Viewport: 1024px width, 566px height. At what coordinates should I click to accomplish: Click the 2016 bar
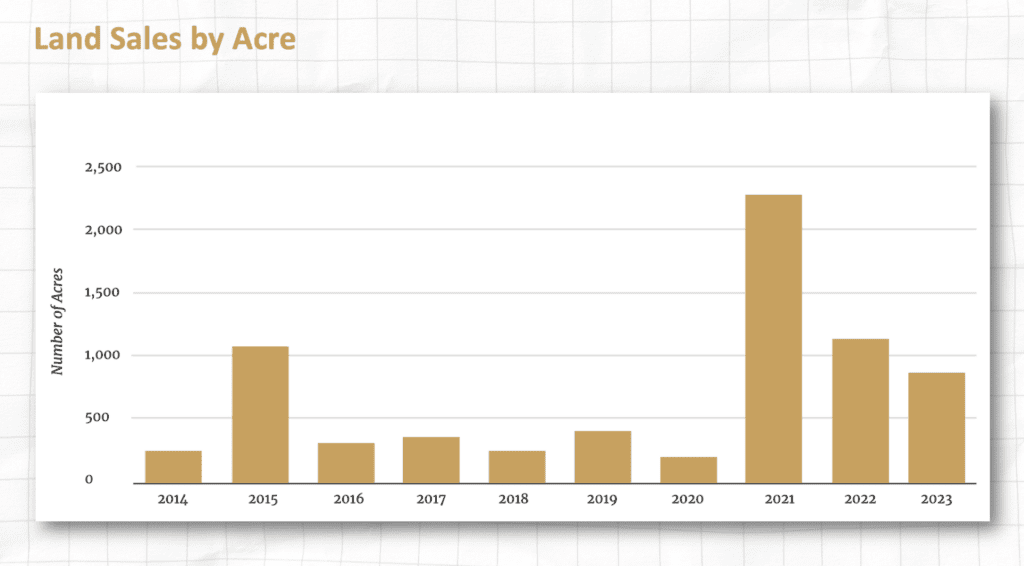(x=346, y=462)
